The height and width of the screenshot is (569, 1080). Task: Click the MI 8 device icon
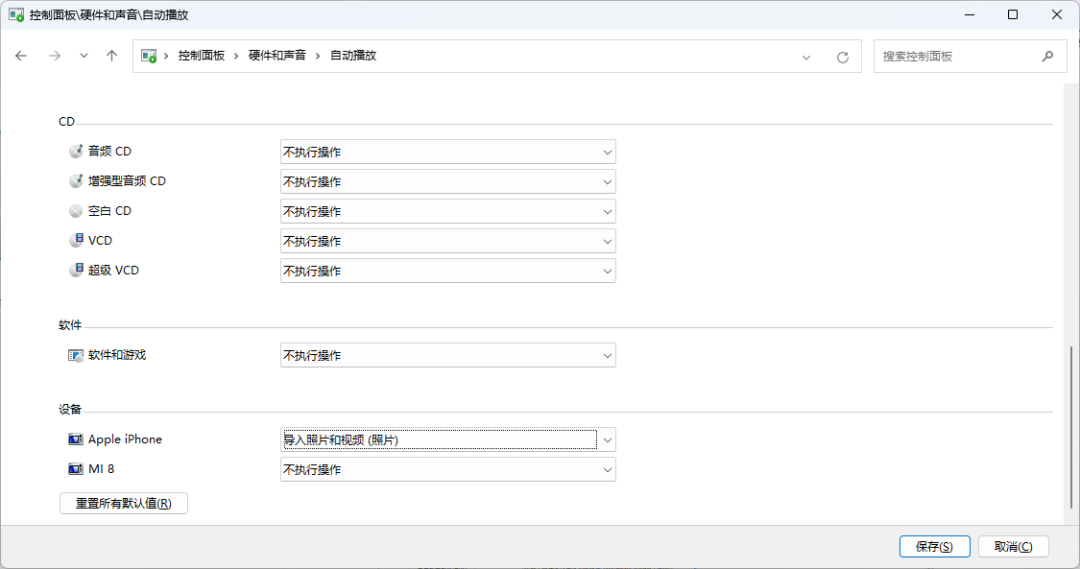click(x=76, y=469)
